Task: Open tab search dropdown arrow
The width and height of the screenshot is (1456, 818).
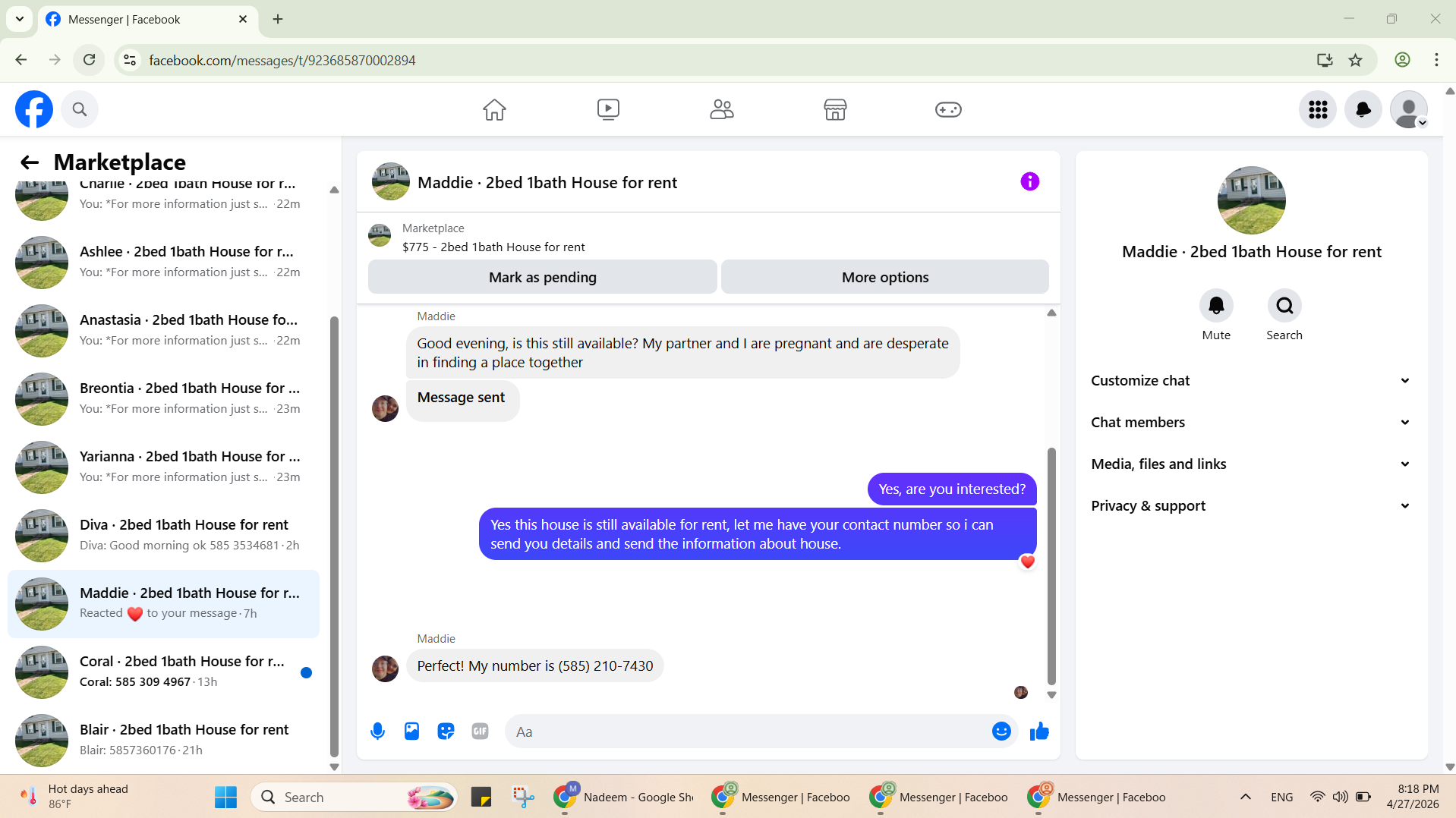Action: (x=20, y=19)
